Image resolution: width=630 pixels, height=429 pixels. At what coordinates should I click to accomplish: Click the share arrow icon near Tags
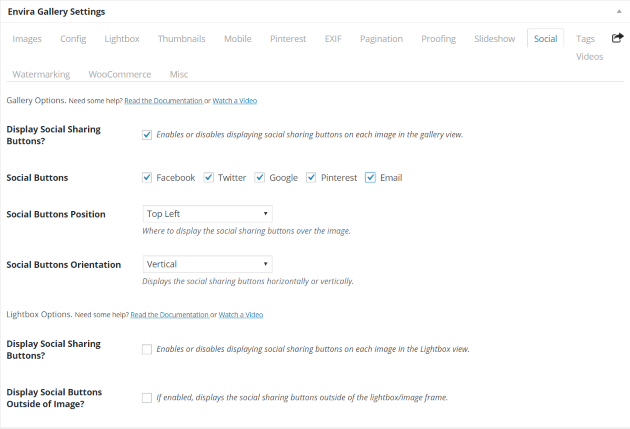[x=618, y=38]
